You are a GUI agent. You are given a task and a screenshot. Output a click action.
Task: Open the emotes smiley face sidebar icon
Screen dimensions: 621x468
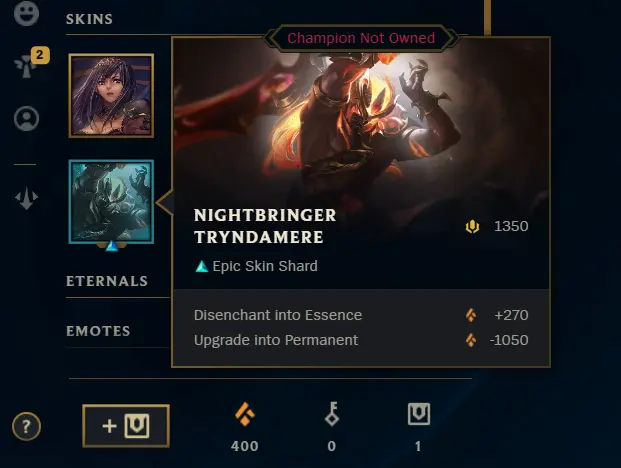pos(26,13)
